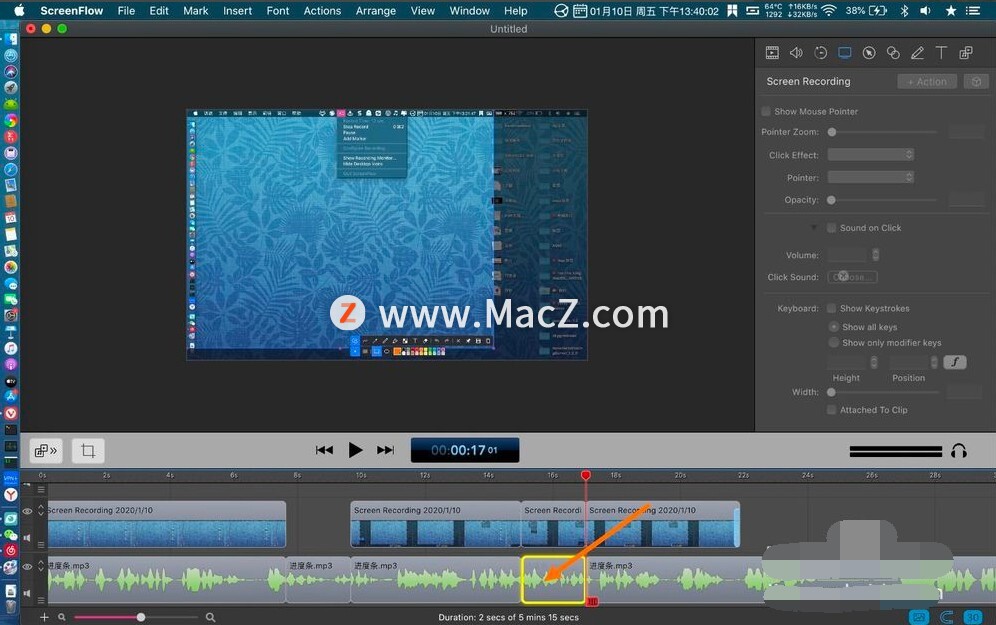
Task: Open the Bluetooth menu bar icon
Action: coord(905,10)
